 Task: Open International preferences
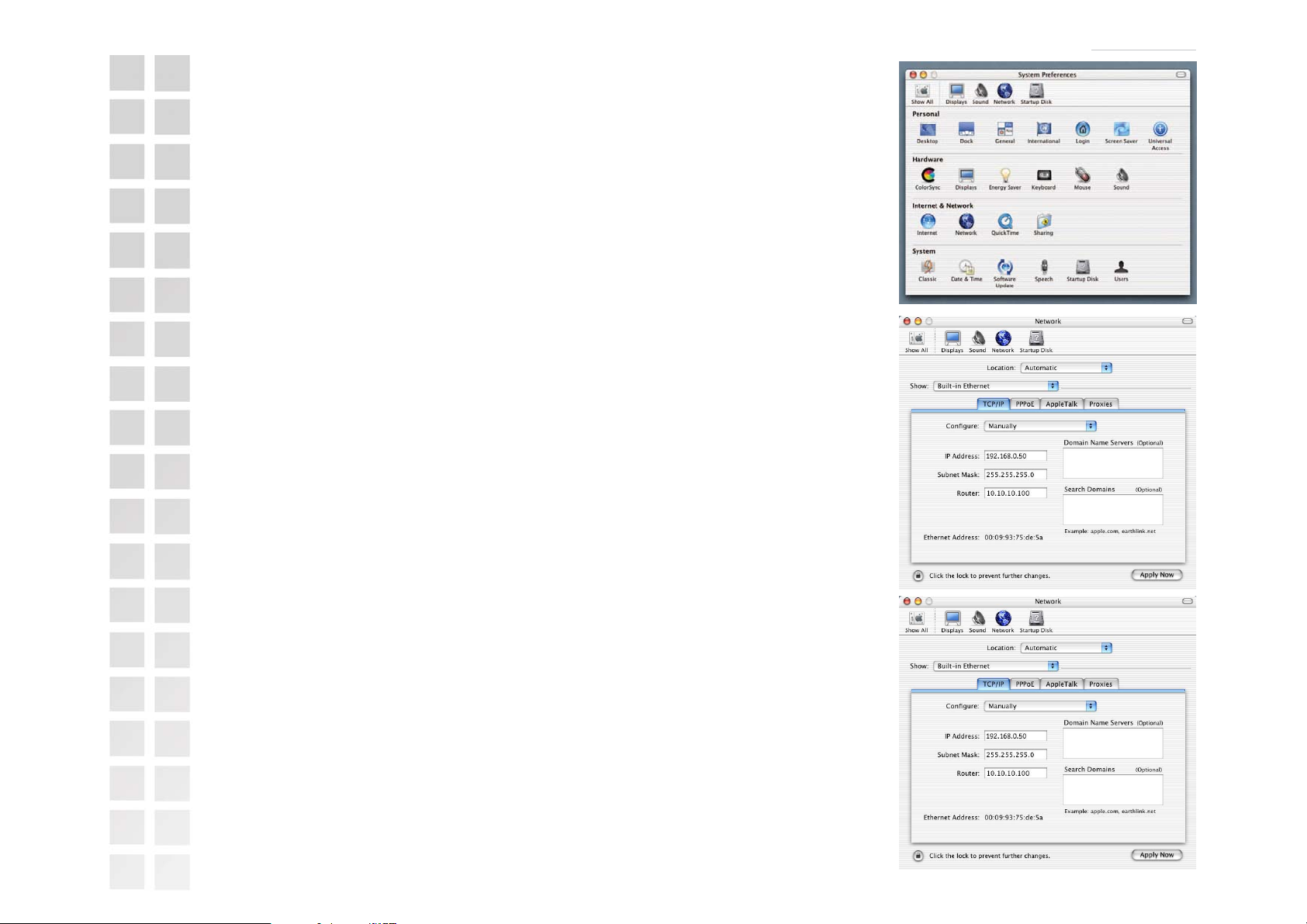[x=1044, y=133]
